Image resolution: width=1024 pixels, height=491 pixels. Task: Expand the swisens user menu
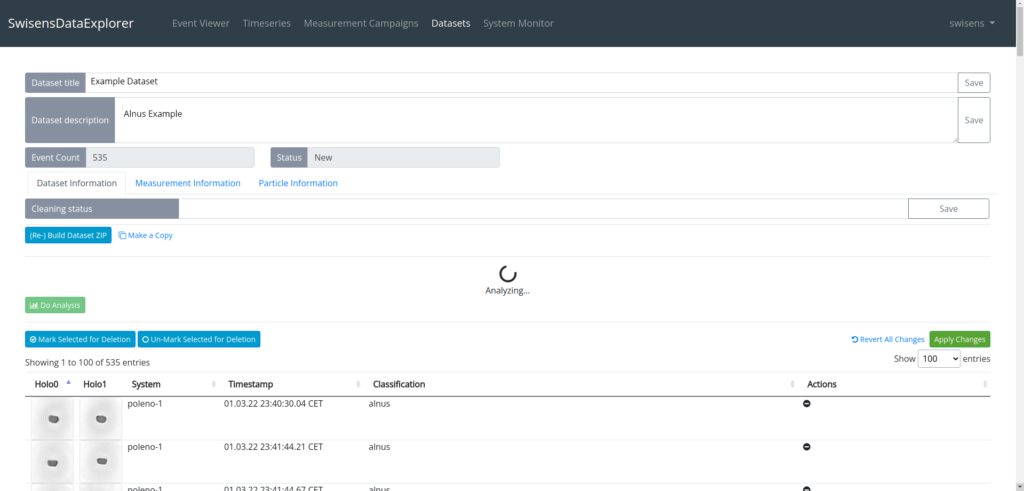(972, 23)
